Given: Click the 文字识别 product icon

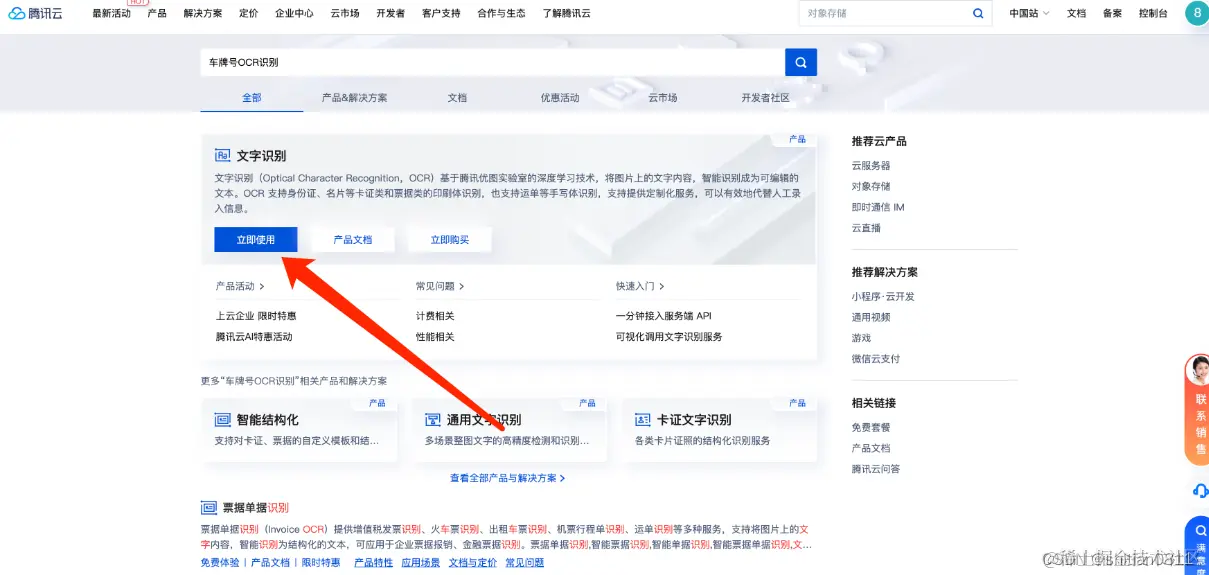Looking at the screenshot, I should point(223,156).
